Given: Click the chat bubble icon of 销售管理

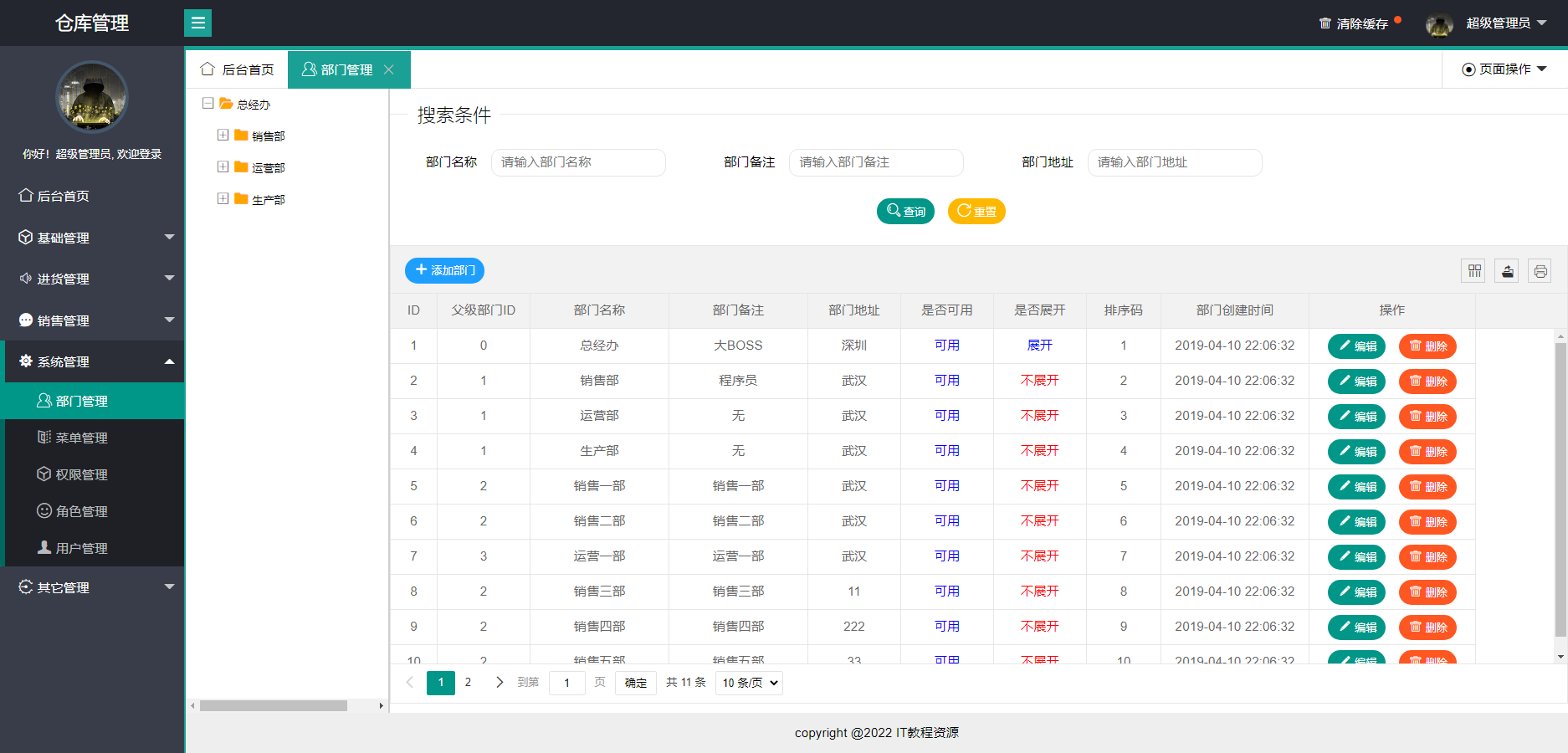Looking at the screenshot, I should (x=26, y=320).
